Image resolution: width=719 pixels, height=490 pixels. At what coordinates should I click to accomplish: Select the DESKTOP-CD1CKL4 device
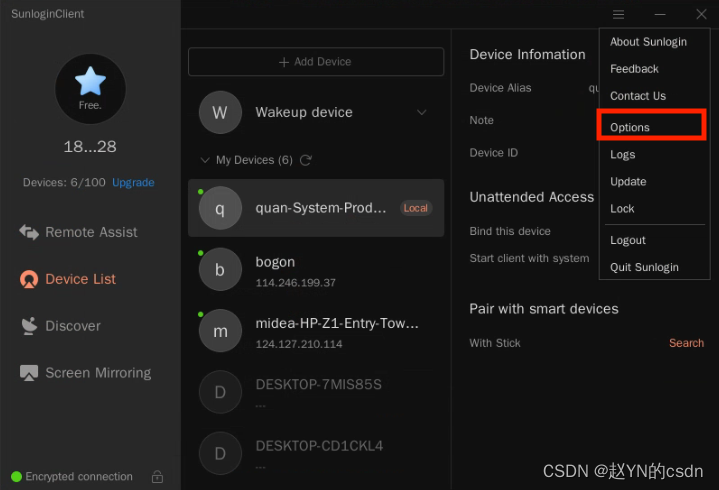tap(316, 454)
